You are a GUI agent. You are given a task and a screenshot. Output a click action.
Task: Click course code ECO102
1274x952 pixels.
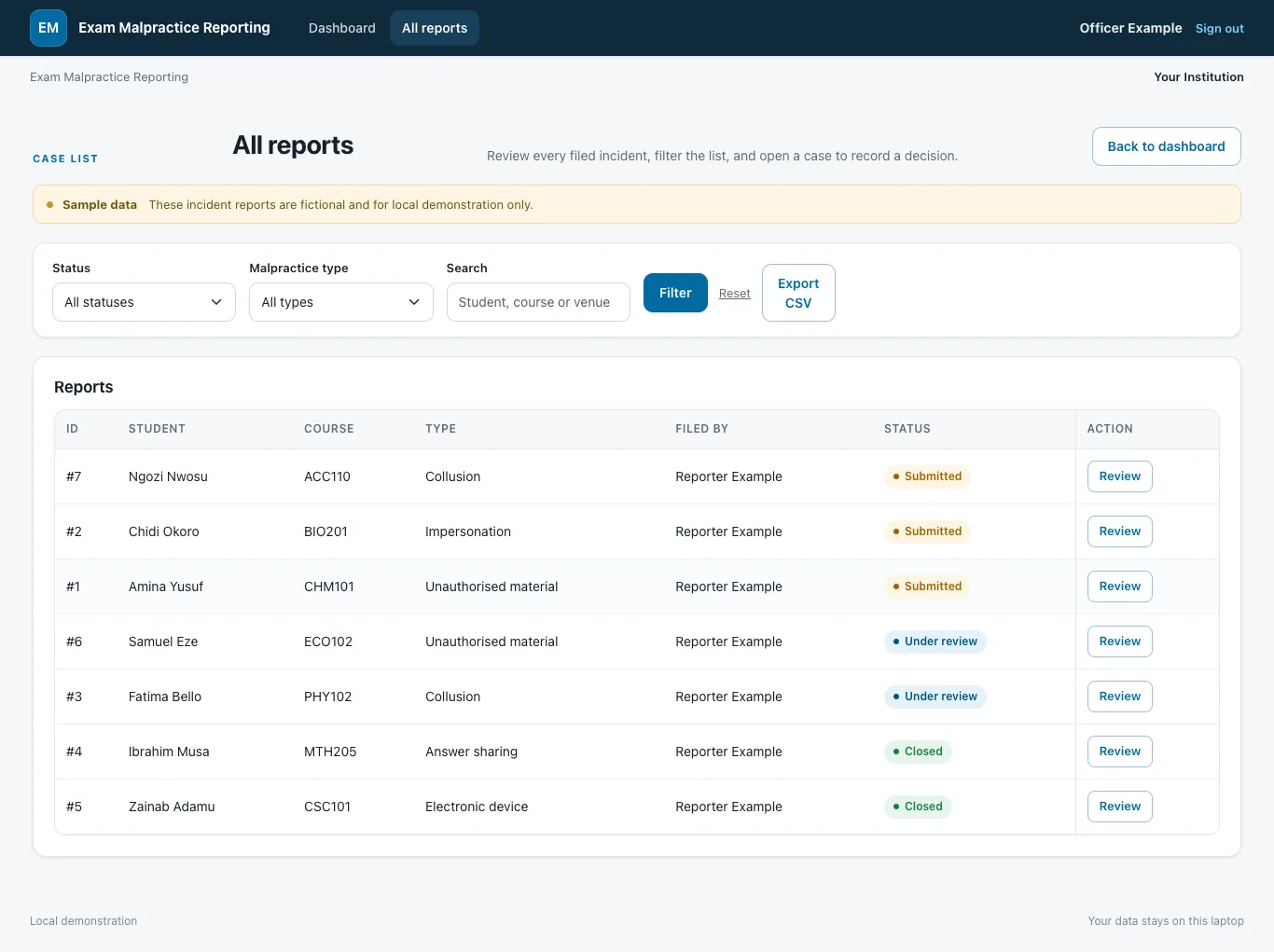pyautogui.click(x=328, y=642)
